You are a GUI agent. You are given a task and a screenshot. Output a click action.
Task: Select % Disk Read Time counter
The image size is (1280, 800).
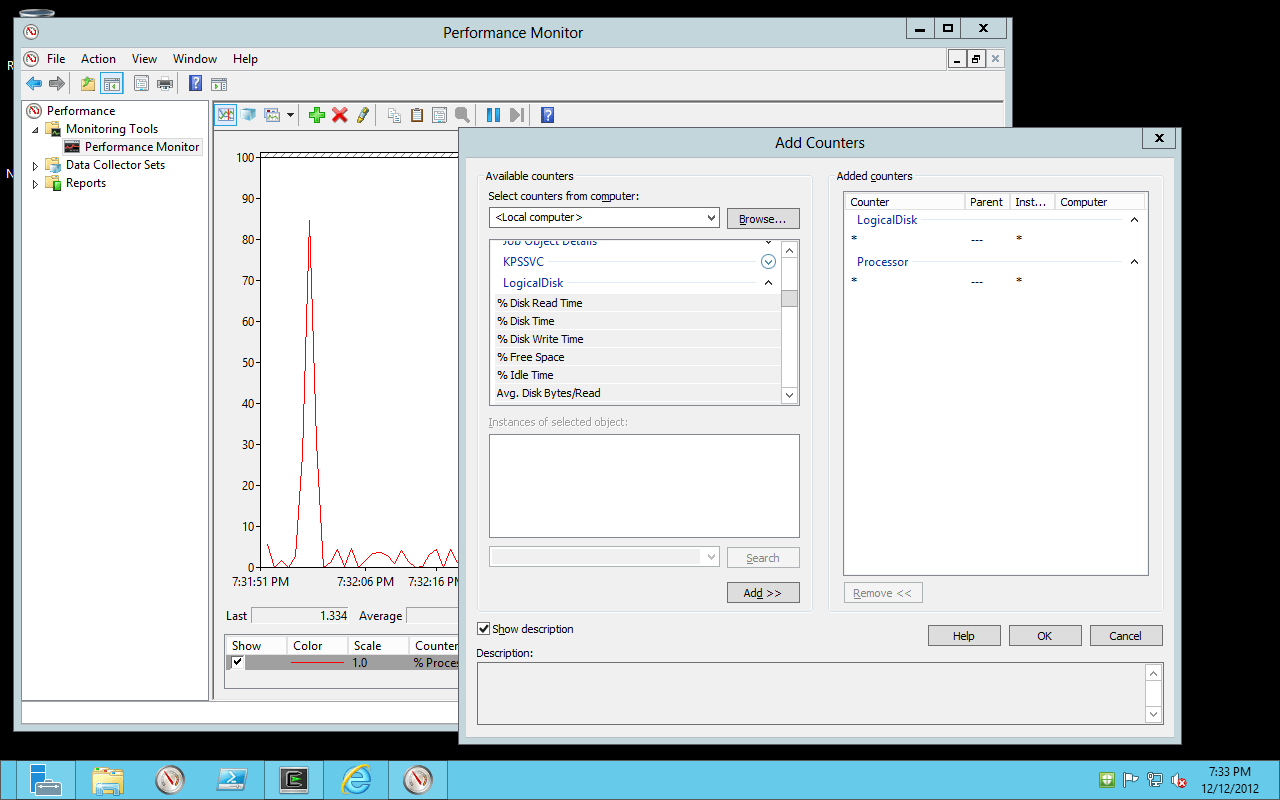(636, 303)
